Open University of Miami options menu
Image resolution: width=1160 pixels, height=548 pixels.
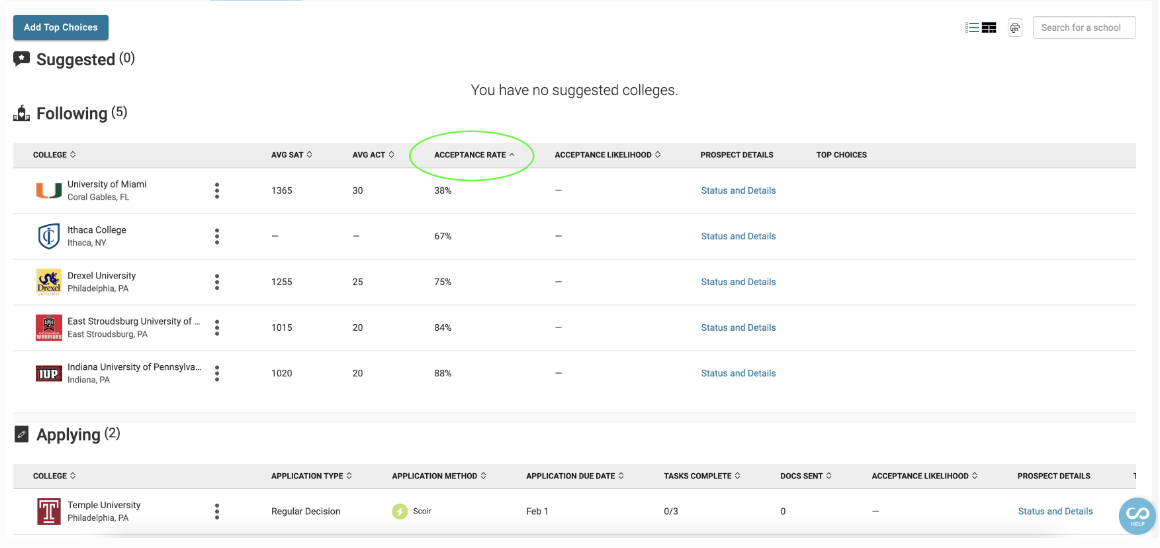click(217, 191)
